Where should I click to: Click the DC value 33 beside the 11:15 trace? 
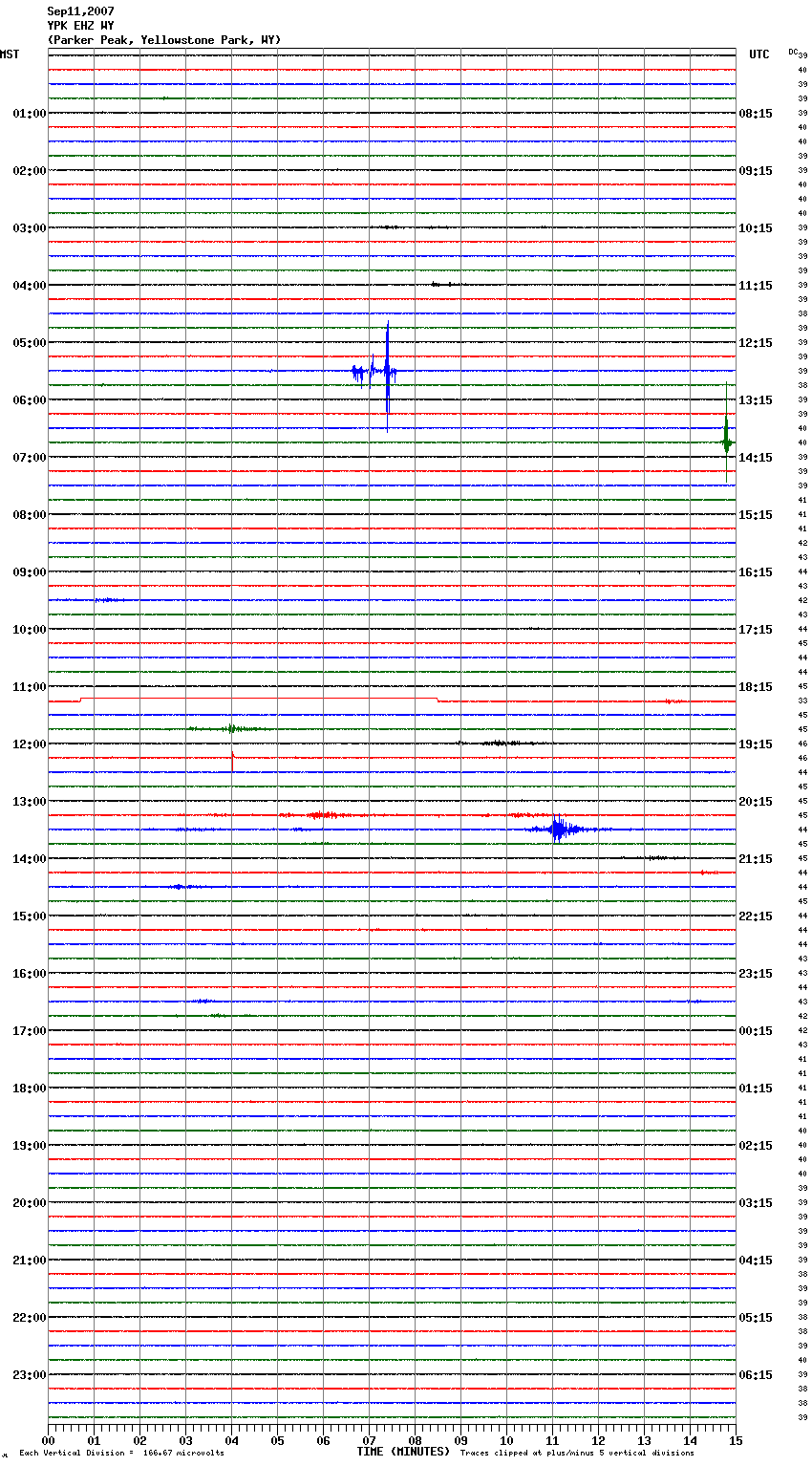802,701
